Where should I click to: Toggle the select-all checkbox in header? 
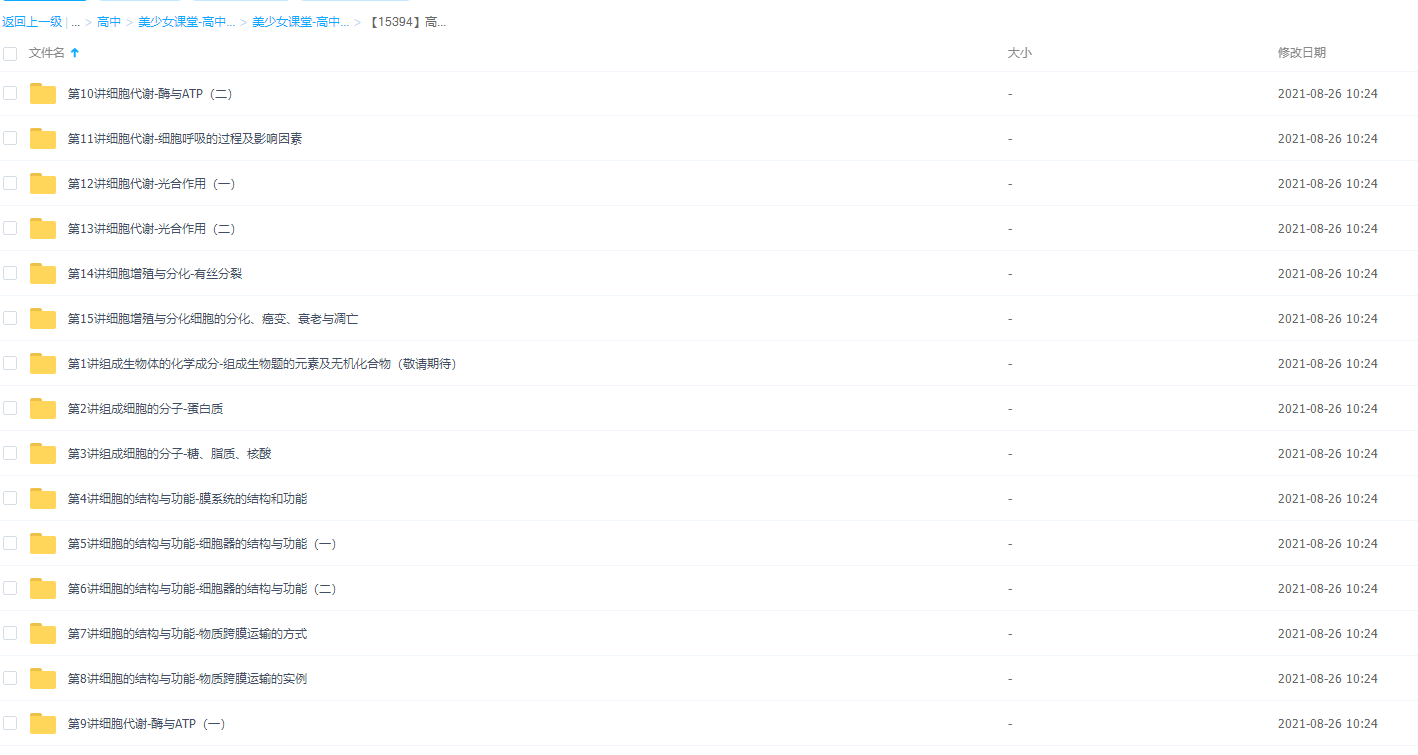[x=10, y=53]
